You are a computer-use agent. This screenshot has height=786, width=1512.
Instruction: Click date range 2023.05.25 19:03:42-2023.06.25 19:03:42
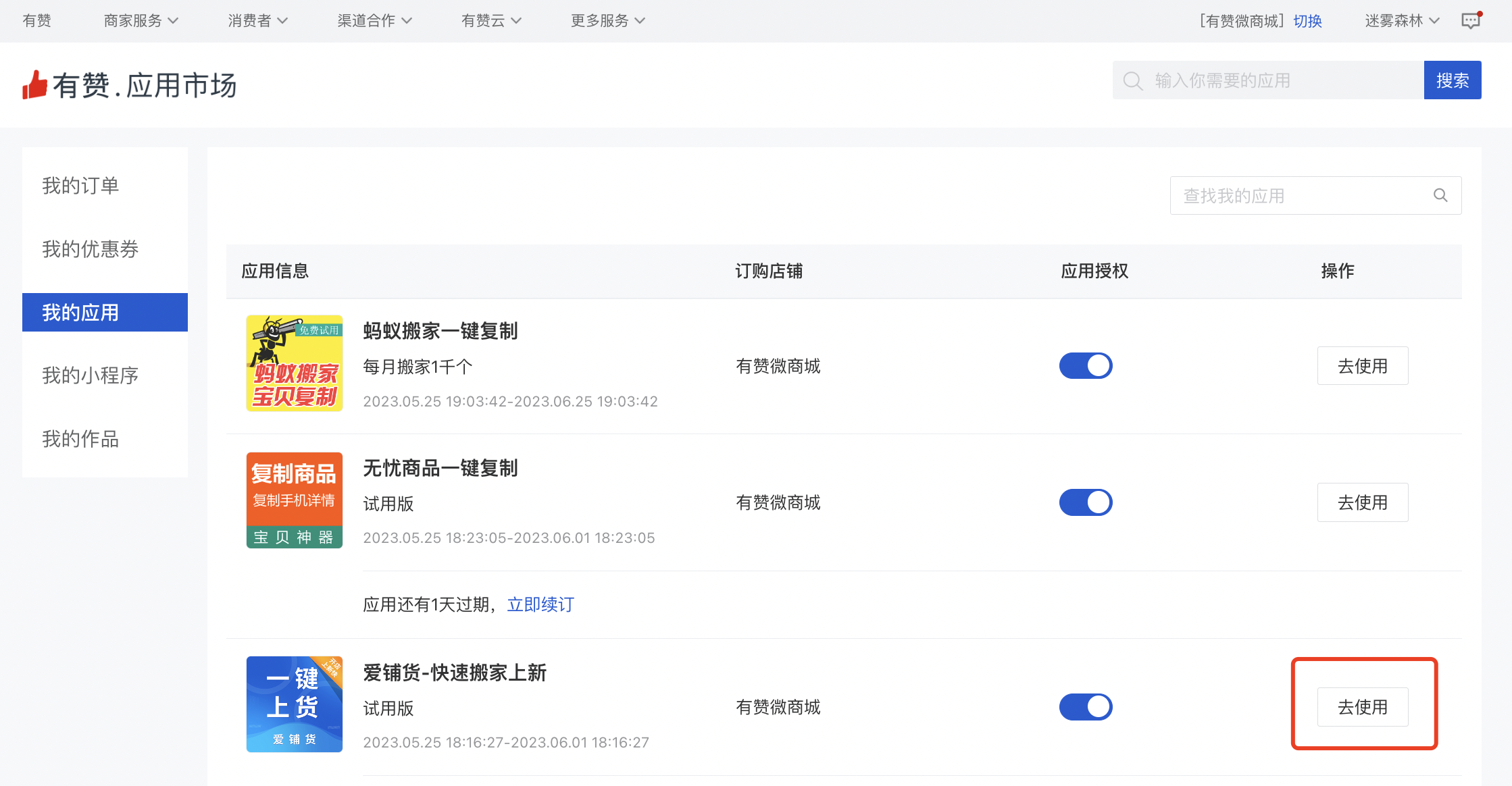[x=510, y=402]
